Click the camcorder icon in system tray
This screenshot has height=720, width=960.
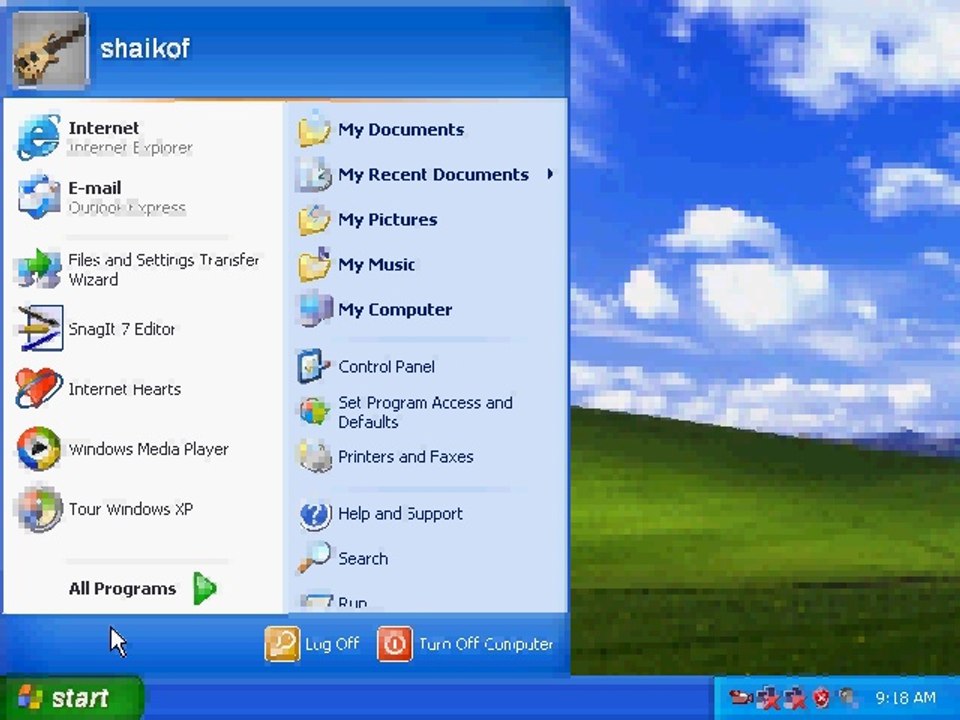click(741, 697)
